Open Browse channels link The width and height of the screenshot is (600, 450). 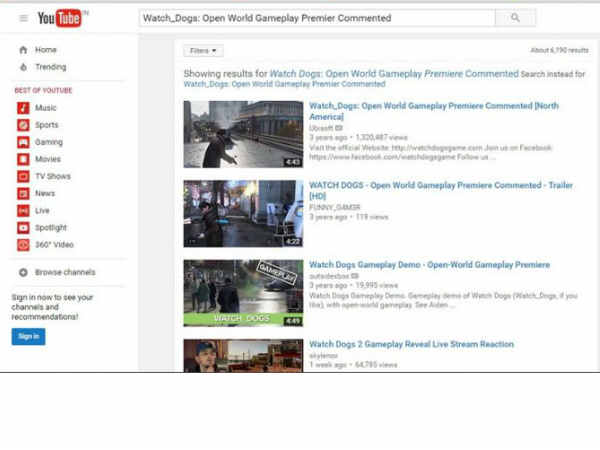pyautogui.click(x=65, y=272)
